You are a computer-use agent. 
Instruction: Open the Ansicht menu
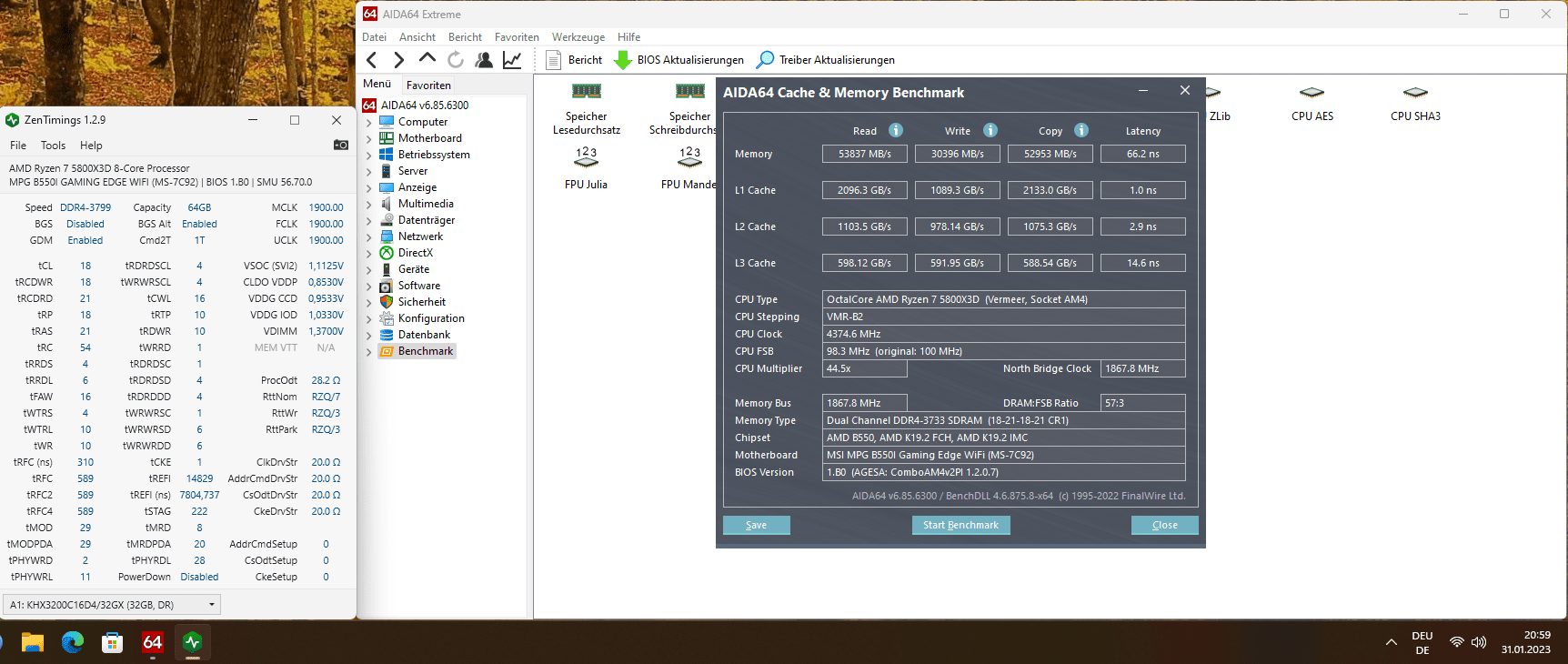pos(417,37)
